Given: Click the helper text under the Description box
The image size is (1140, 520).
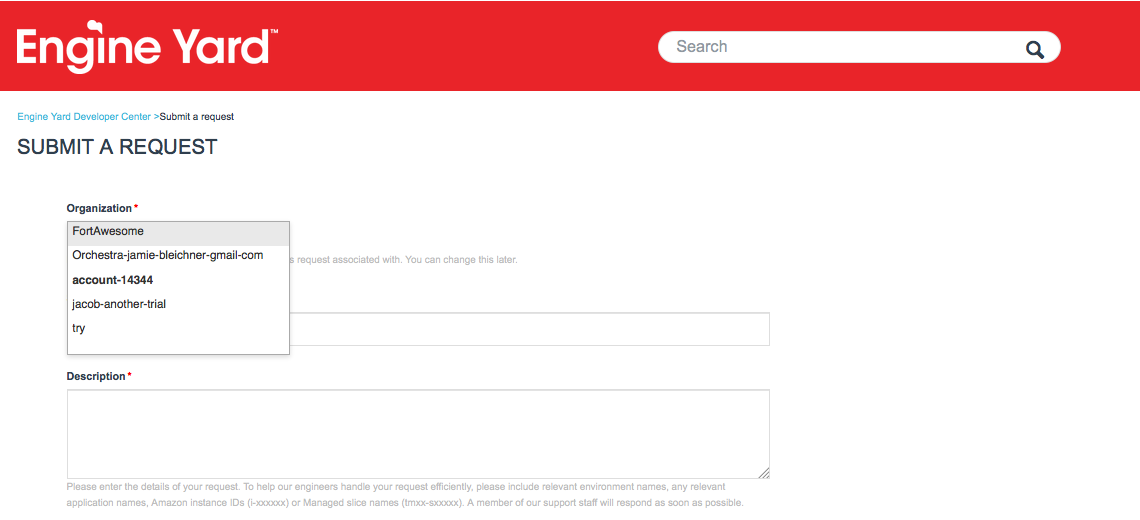Looking at the screenshot, I should [x=405, y=494].
